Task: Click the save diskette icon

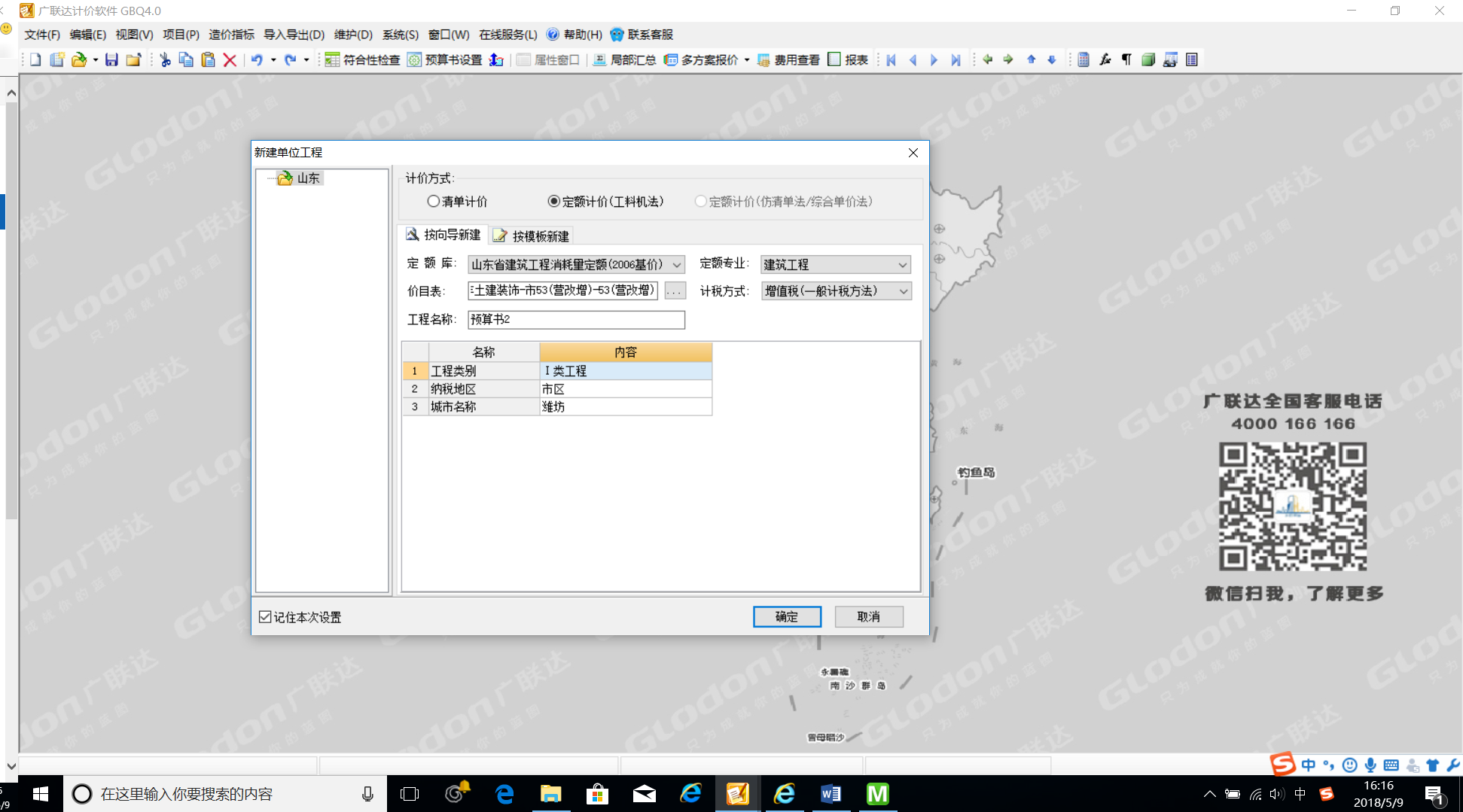Action: (111, 60)
